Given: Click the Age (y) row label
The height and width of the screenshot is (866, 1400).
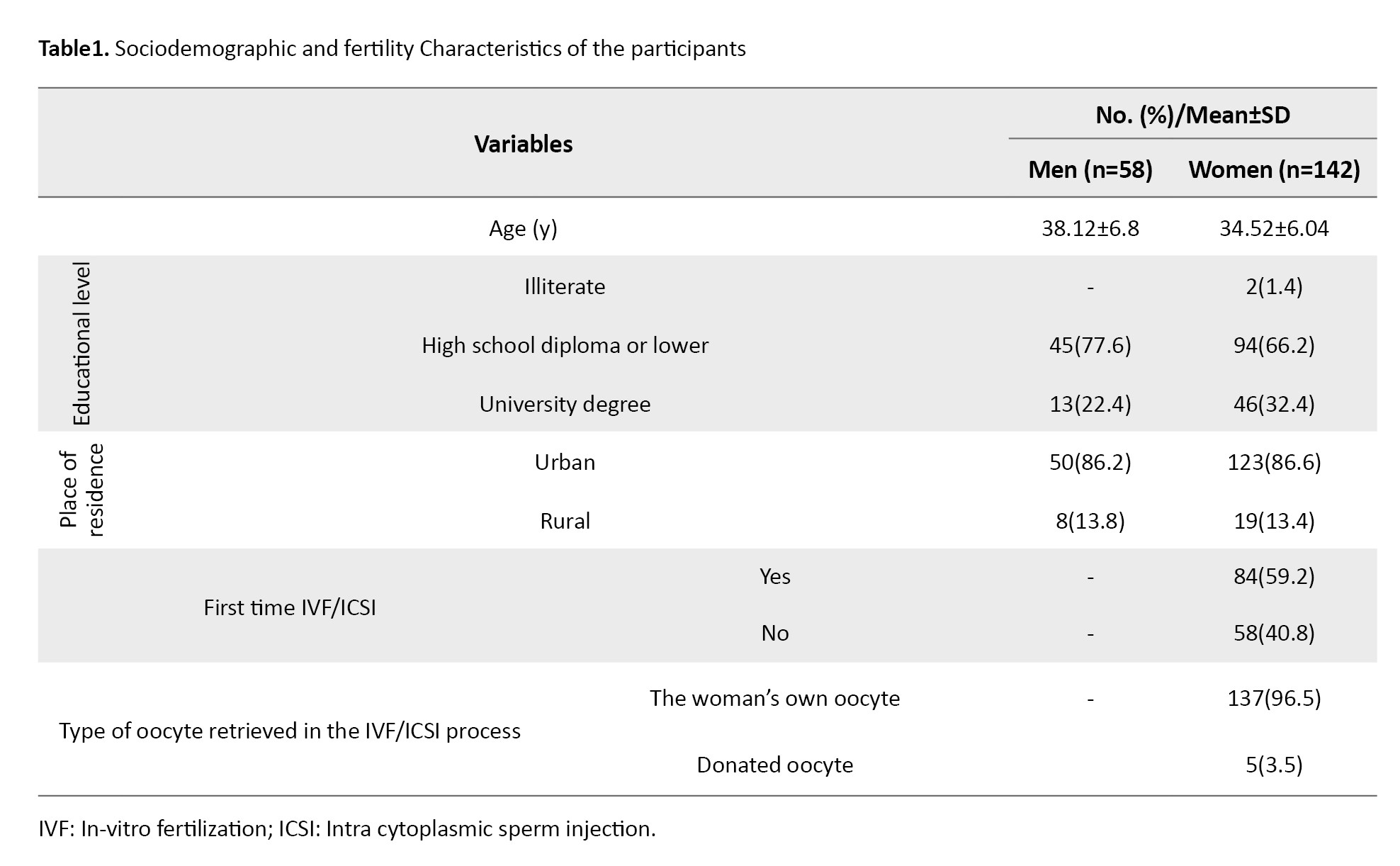Looking at the screenshot, I should click(523, 229).
